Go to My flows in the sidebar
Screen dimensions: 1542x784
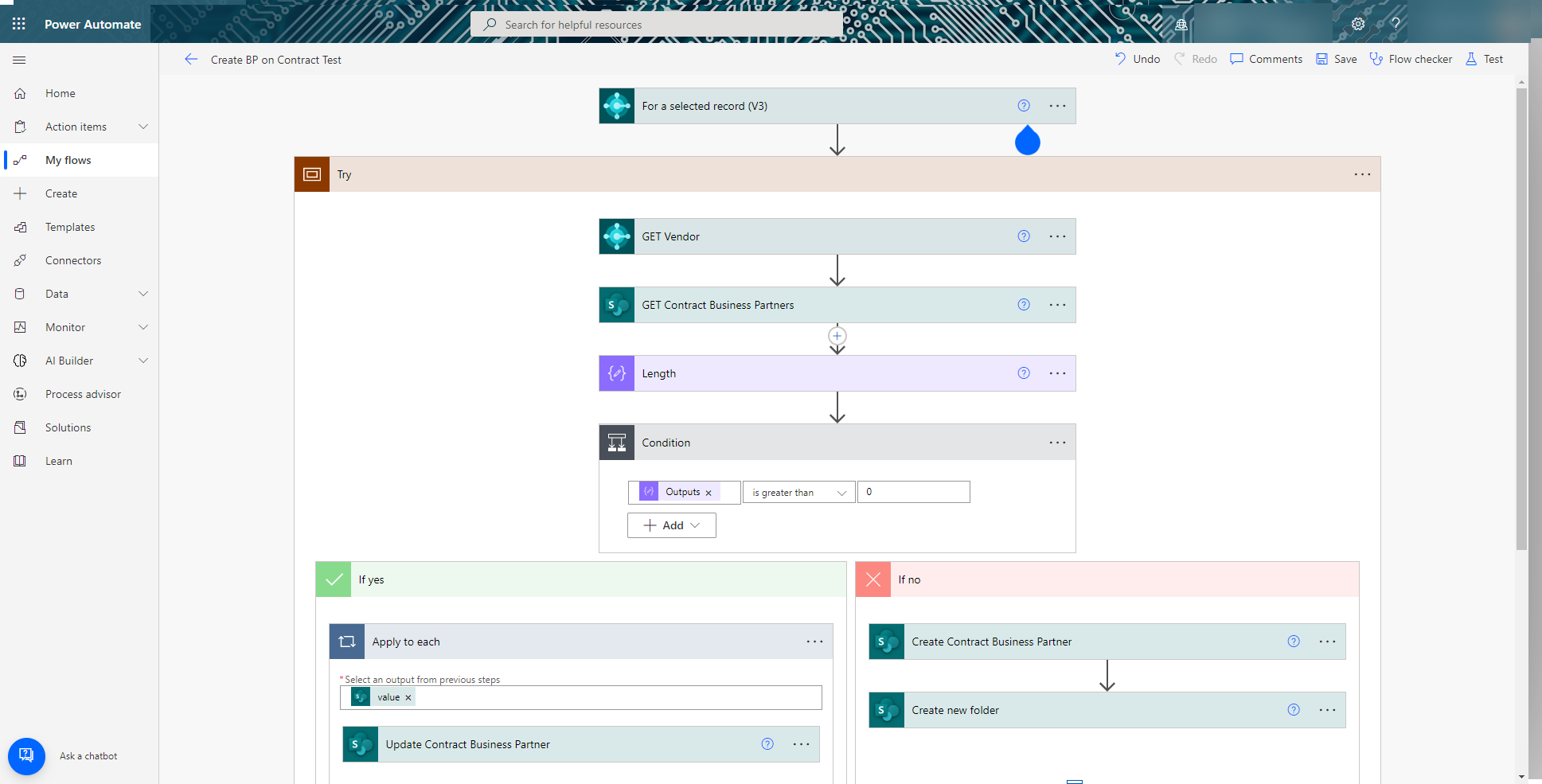click(x=68, y=159)
